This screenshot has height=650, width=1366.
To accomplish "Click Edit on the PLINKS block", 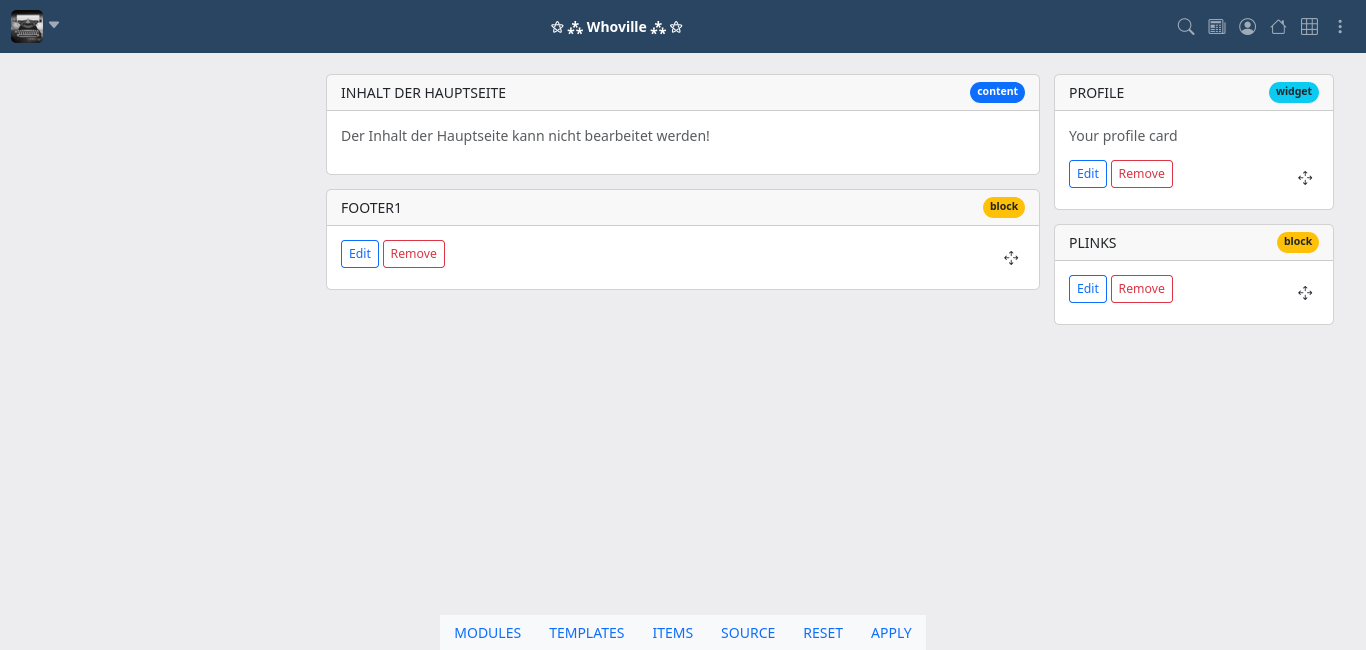I will [x=1088, y=289].
